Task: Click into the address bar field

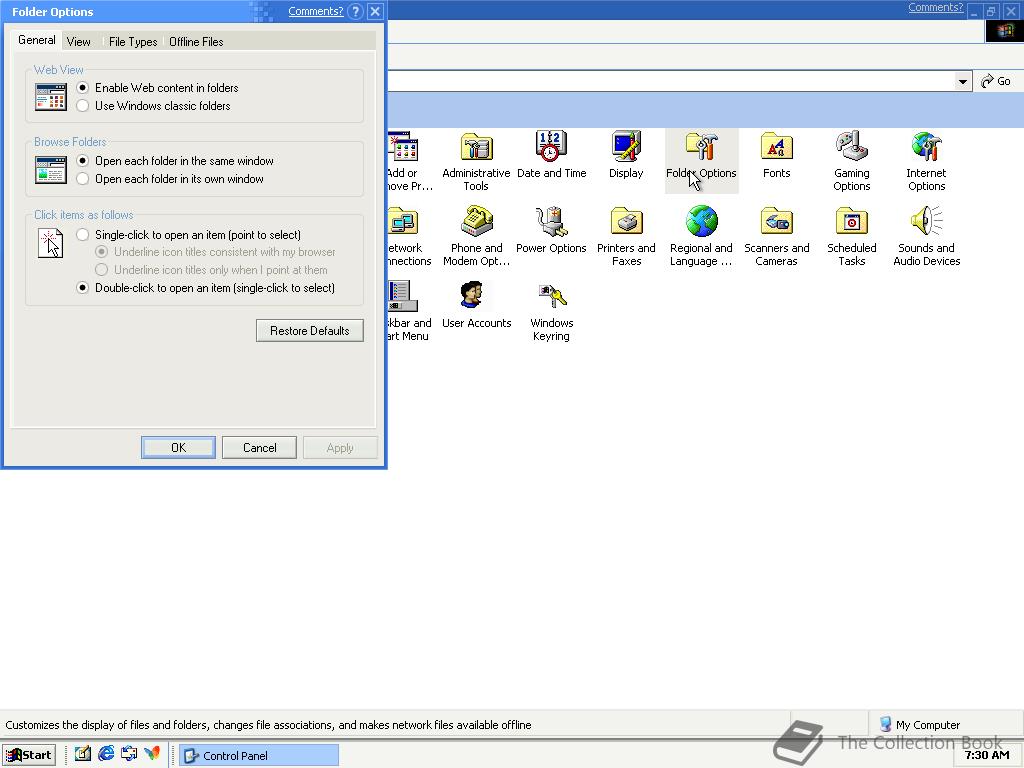Action: click(x=671, y=82)
